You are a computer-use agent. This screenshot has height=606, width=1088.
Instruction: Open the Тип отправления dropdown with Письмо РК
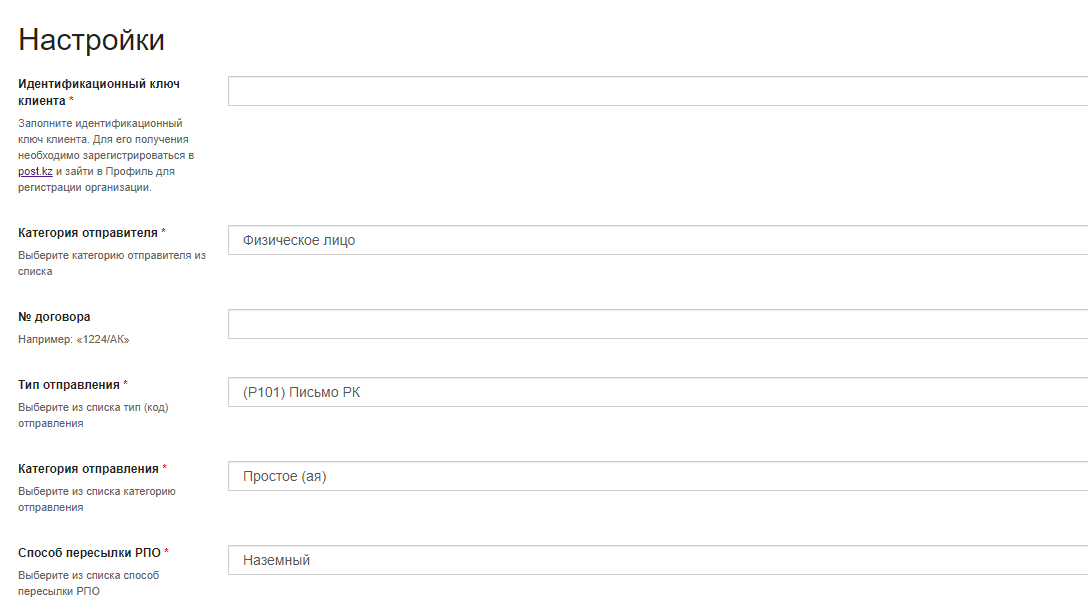point(658,392)
